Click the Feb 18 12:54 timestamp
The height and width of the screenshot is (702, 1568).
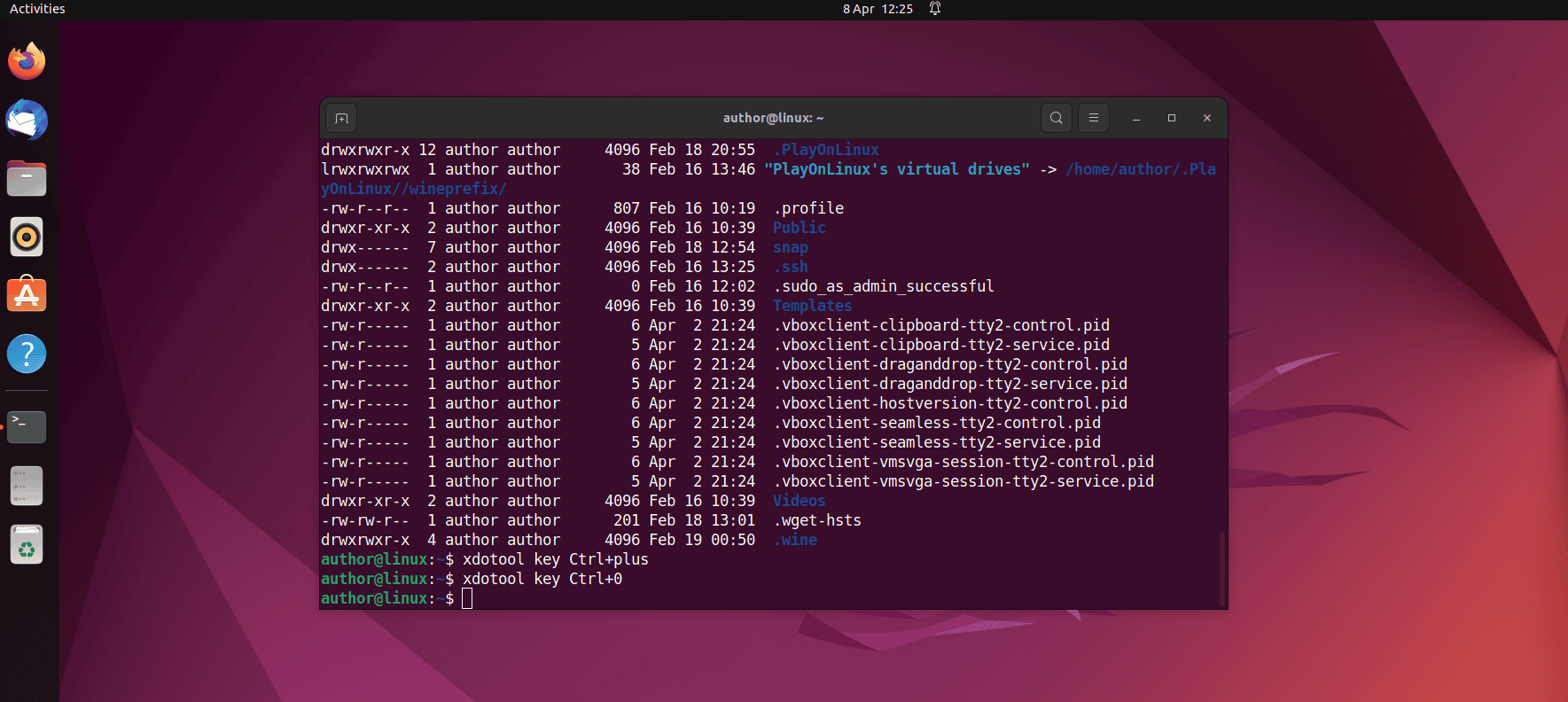(702, 247)
